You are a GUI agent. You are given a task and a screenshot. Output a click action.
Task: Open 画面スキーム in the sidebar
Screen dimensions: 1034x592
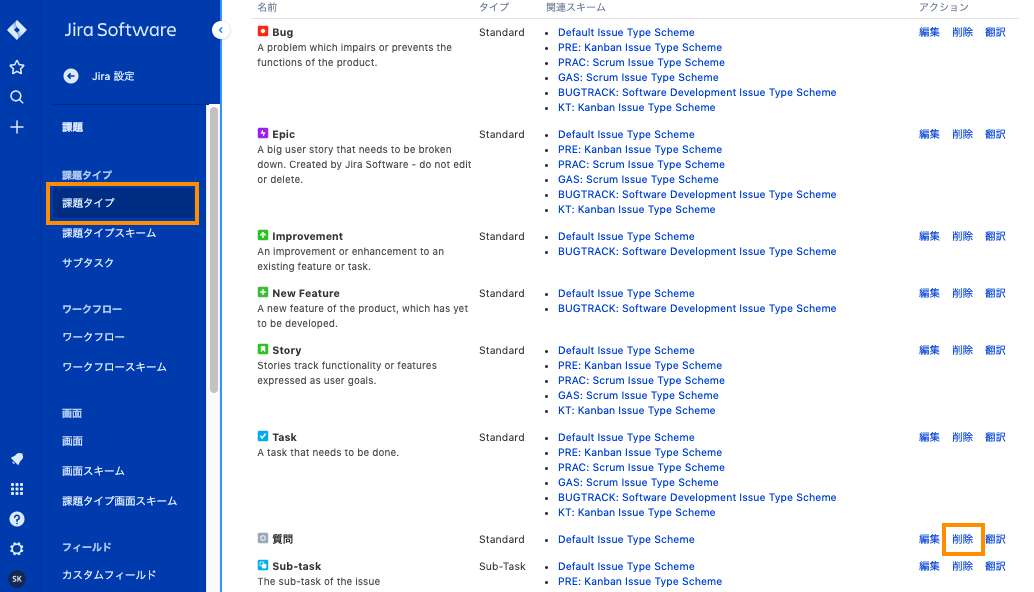pyautogui.click(x=93, y=471)
